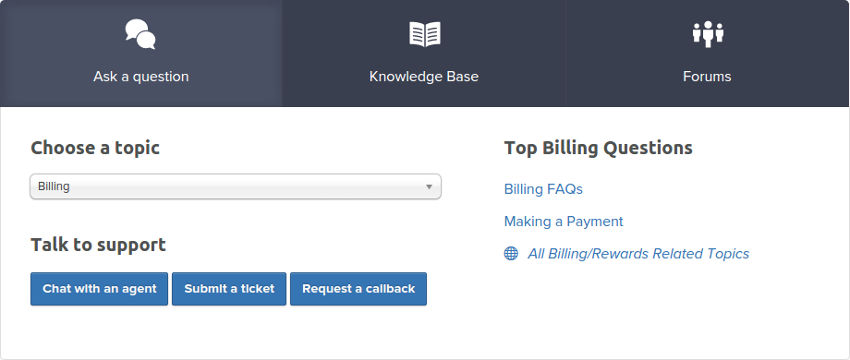
Task: Start a Chat with an agent
Action: tap(99, 289)
